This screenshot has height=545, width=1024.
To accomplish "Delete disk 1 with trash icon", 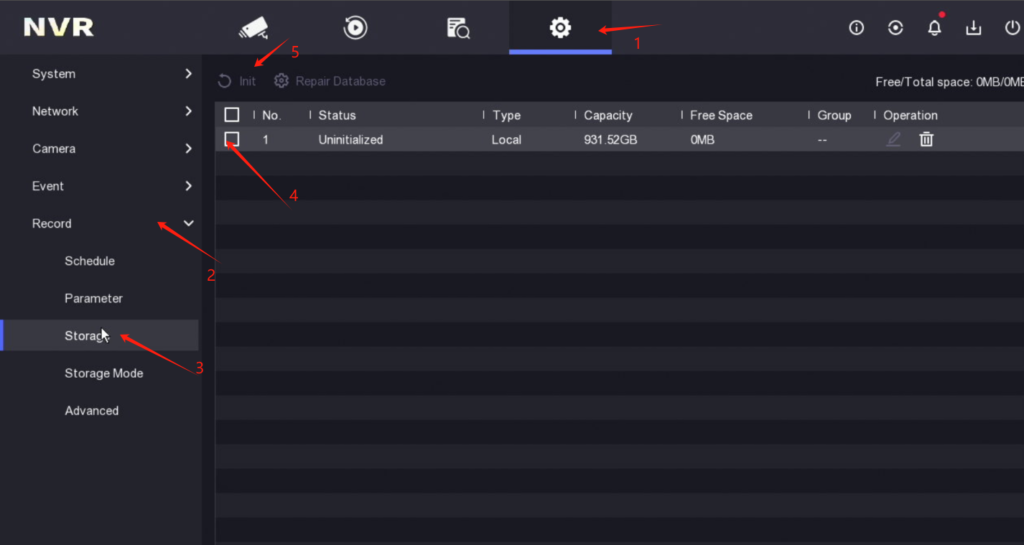I will click(926, 140).
